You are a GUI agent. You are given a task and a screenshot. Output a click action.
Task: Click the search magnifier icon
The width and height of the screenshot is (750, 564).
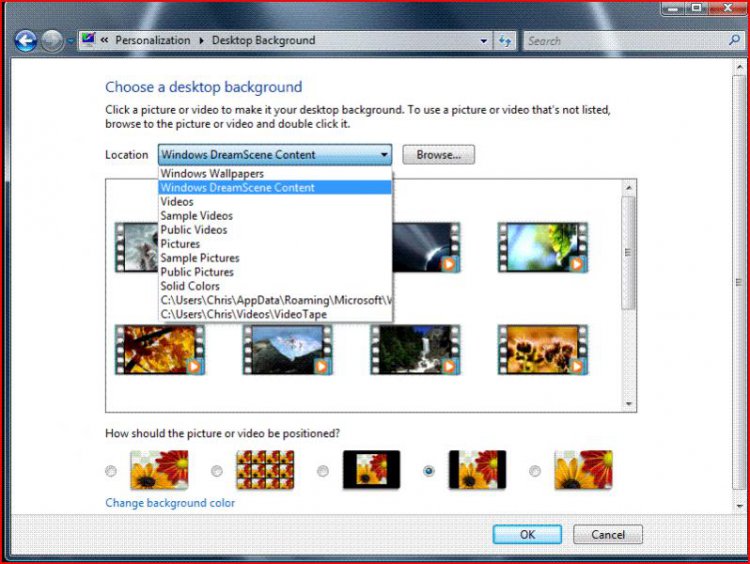pos(734,40)
